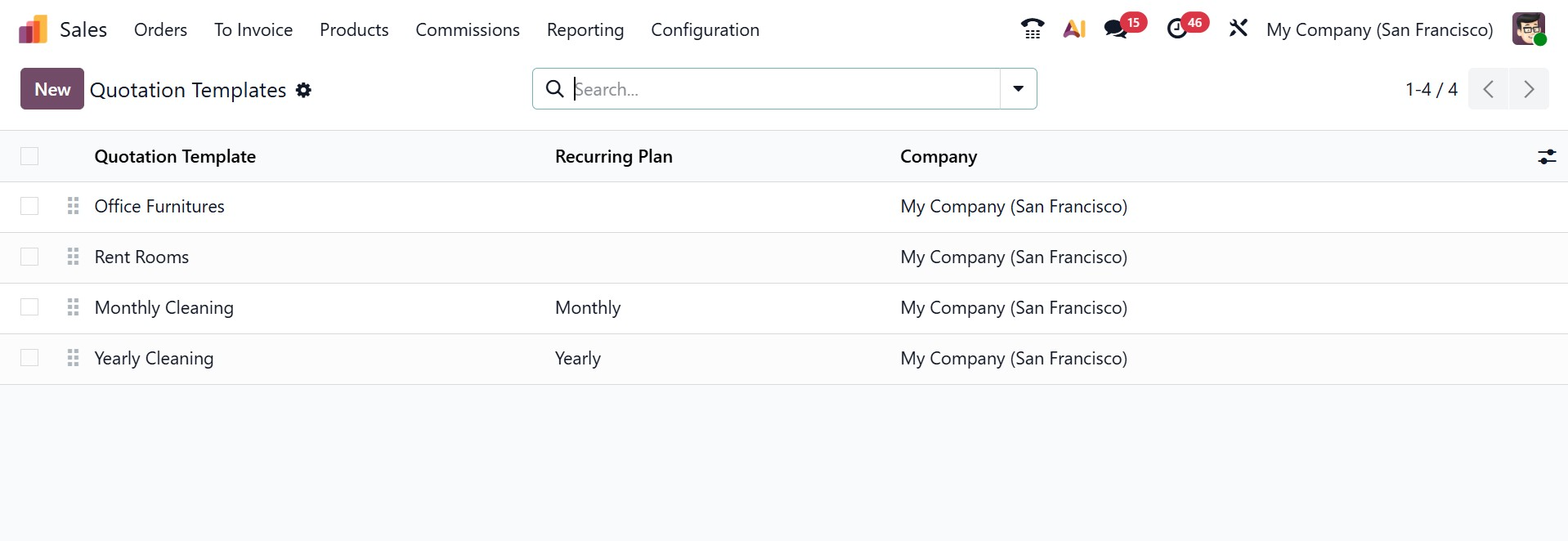This screenshot has width=1568, height=541.
Task: Open the debug tools icon
Action: pos(1238,29)
